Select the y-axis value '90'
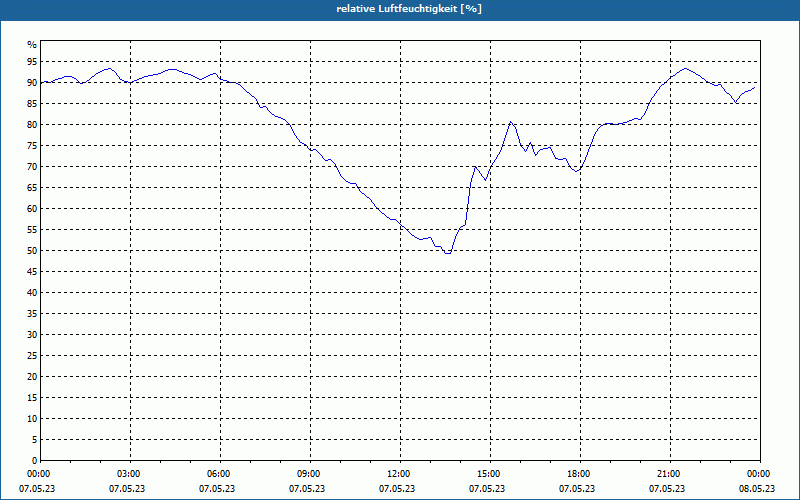Image resolution: width=800 pixels, height=500 pixels. (32, 83)
